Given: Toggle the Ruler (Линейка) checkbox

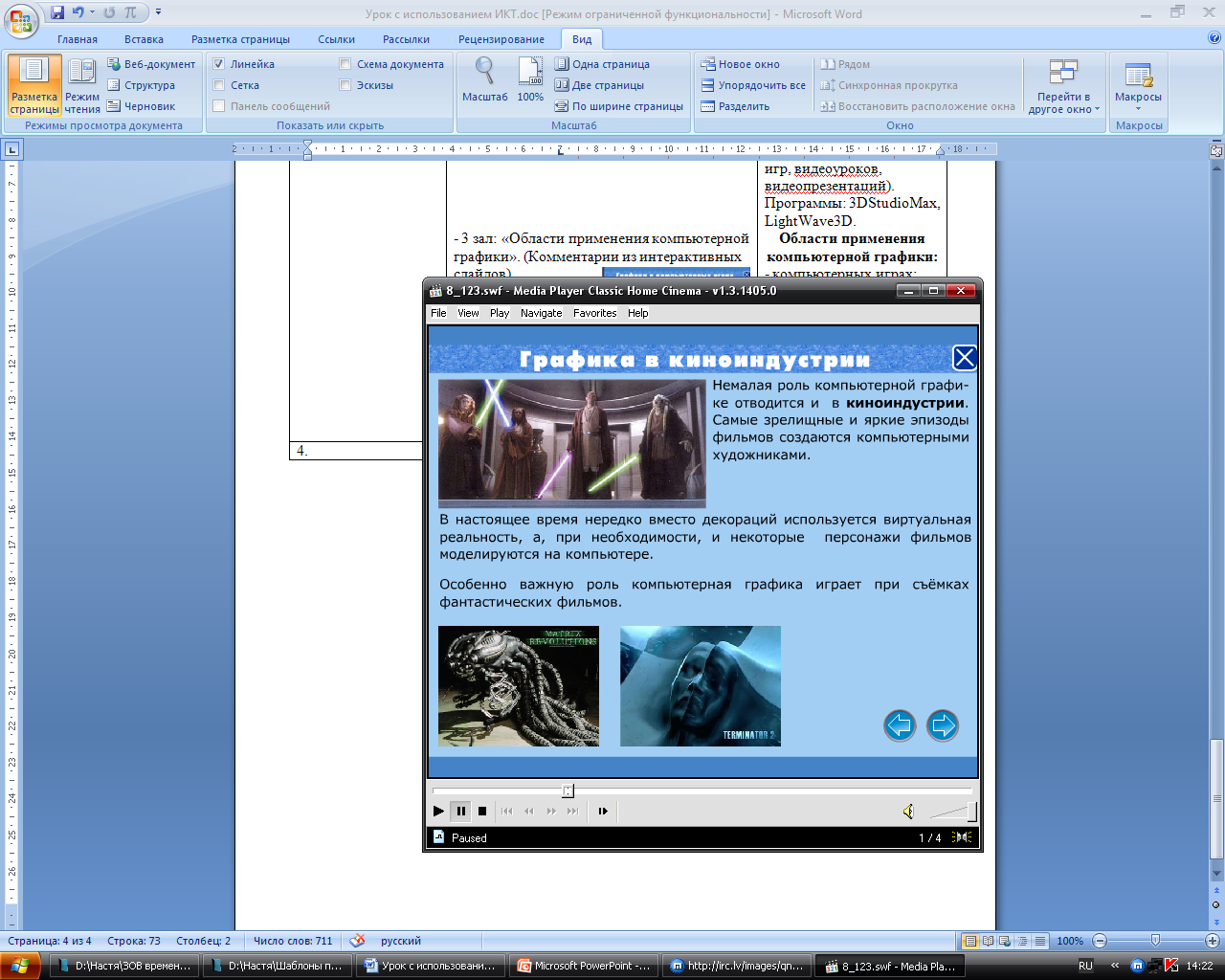Looking at the screenshot, I should (219, 64).
